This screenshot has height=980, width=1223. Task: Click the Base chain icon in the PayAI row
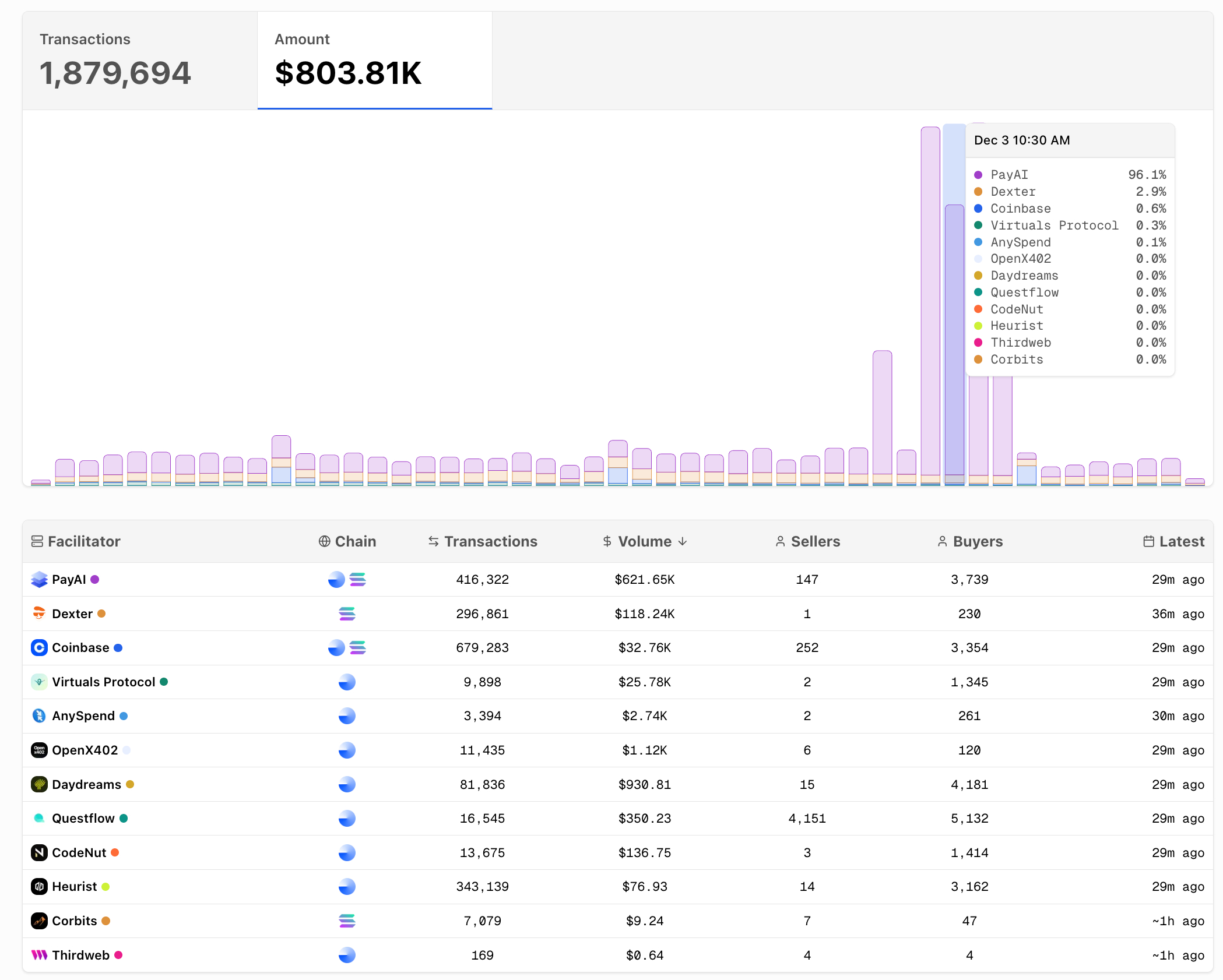click(x=336, y=579)
